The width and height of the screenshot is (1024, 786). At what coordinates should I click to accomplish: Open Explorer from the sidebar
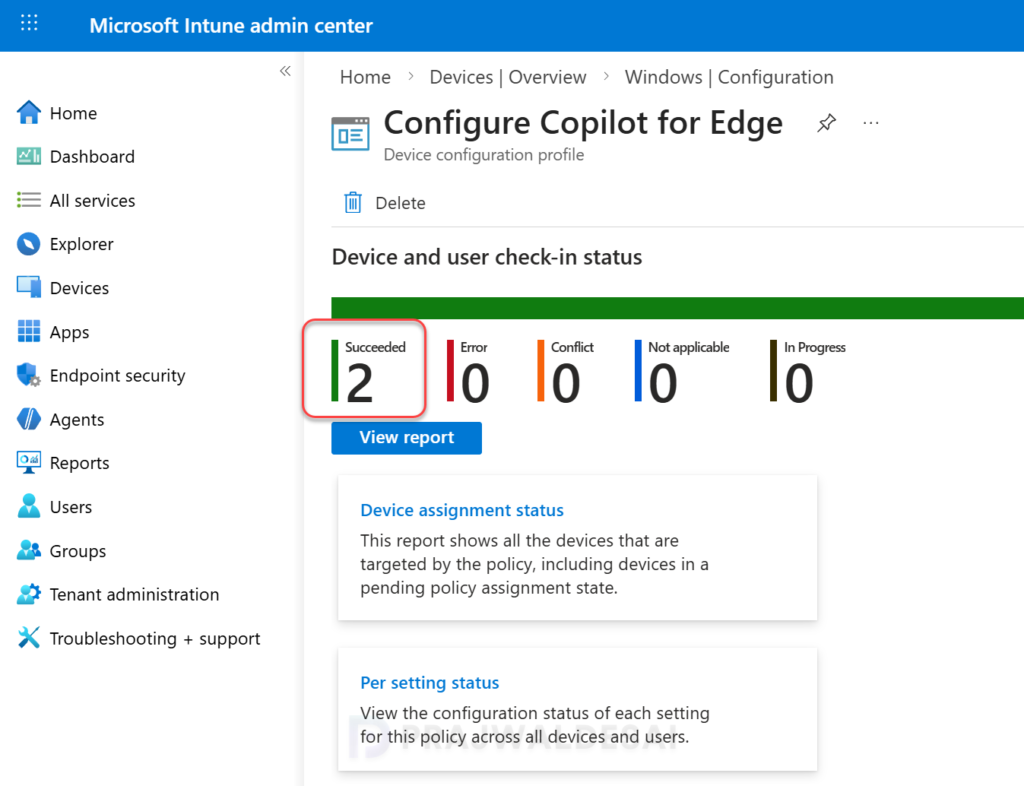(x=82, y=244)
